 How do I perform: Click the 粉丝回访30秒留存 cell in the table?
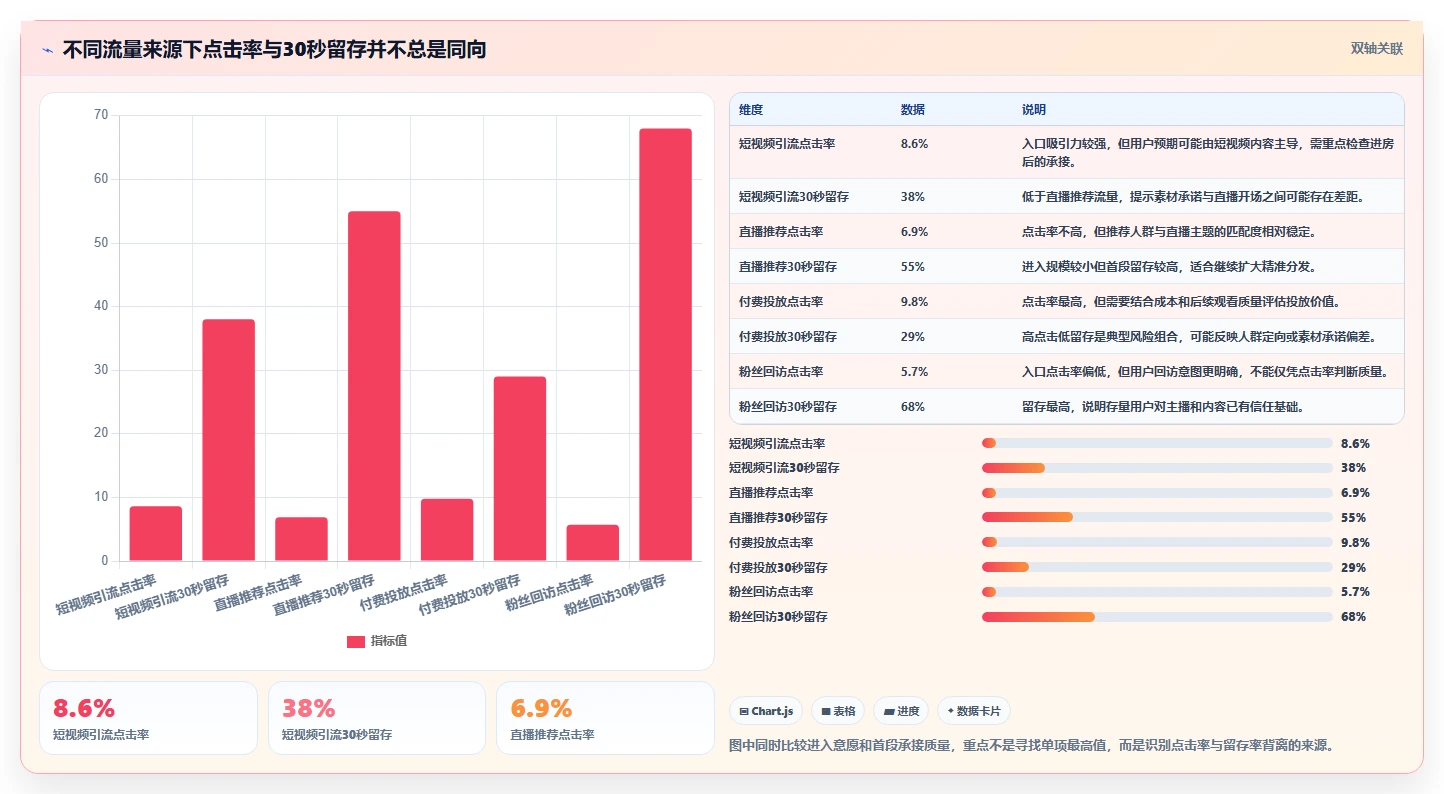[788, 407]
